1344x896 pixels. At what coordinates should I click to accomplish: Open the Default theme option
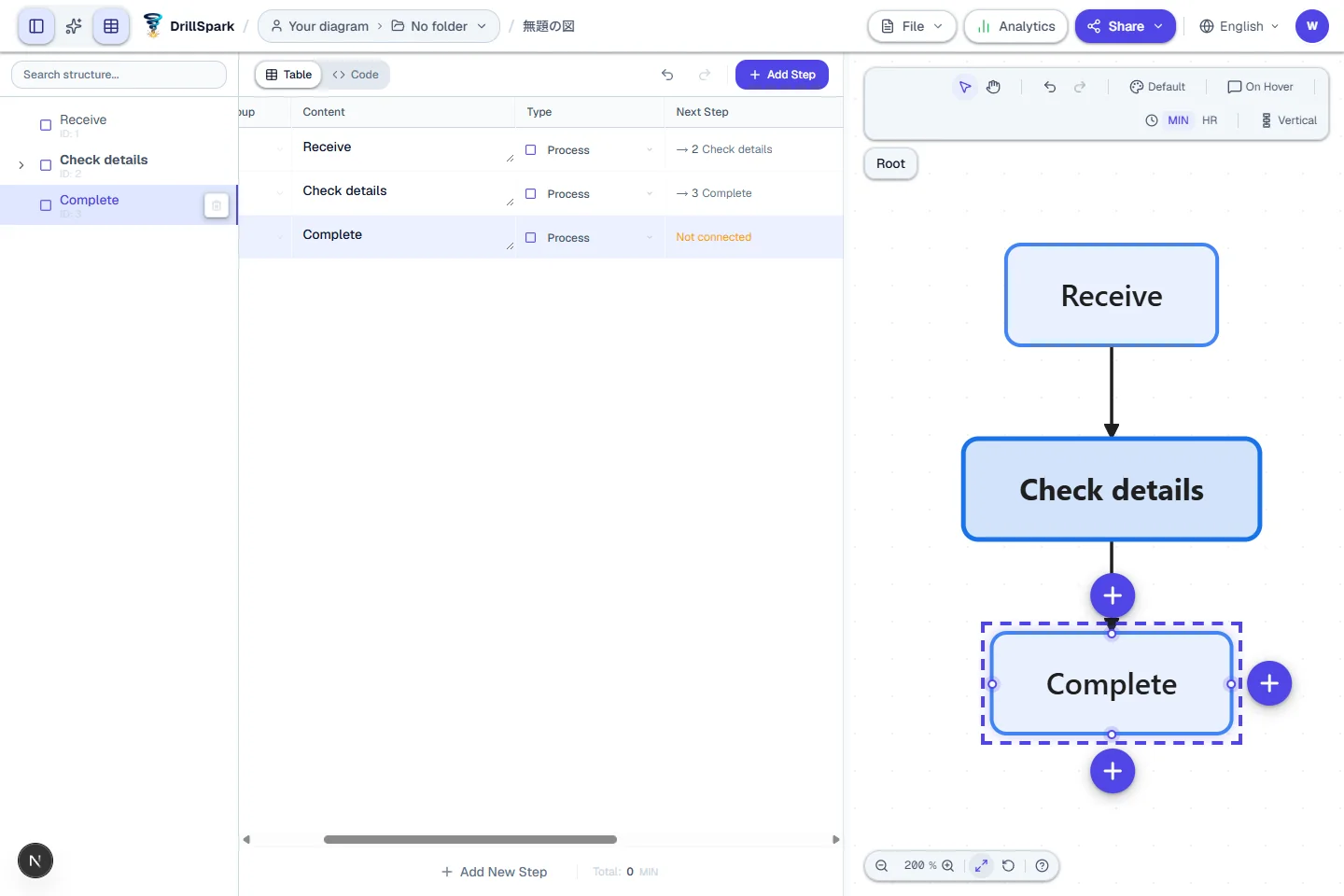pyautogui.click(x=1157, y=87)
